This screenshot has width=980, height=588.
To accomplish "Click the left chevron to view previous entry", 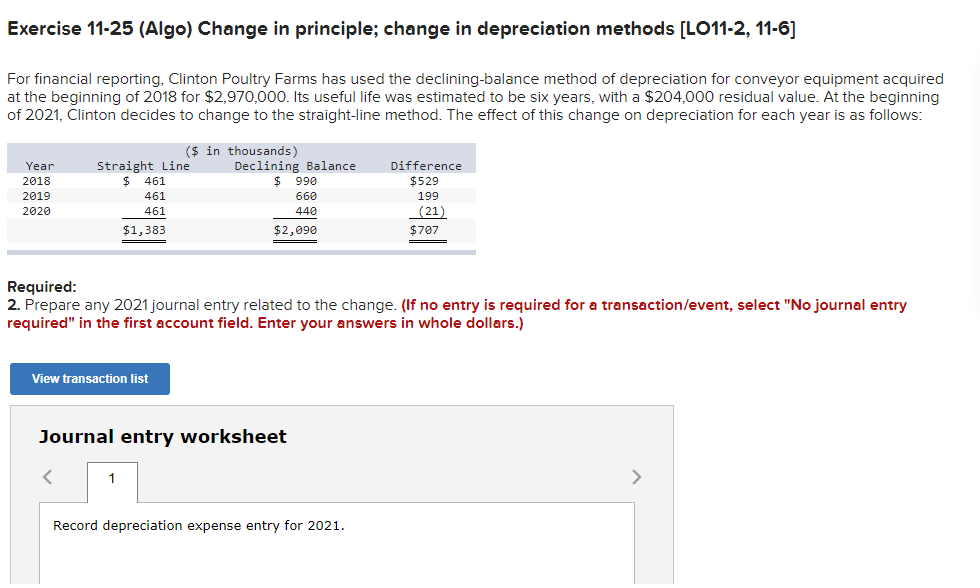I will tap(46, 478).
